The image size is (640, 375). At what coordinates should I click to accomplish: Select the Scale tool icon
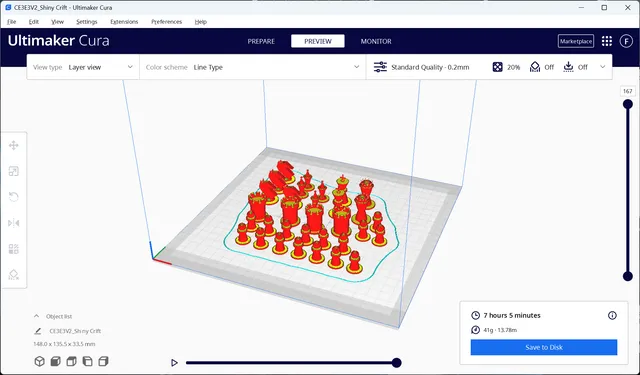tap(13, 171)
